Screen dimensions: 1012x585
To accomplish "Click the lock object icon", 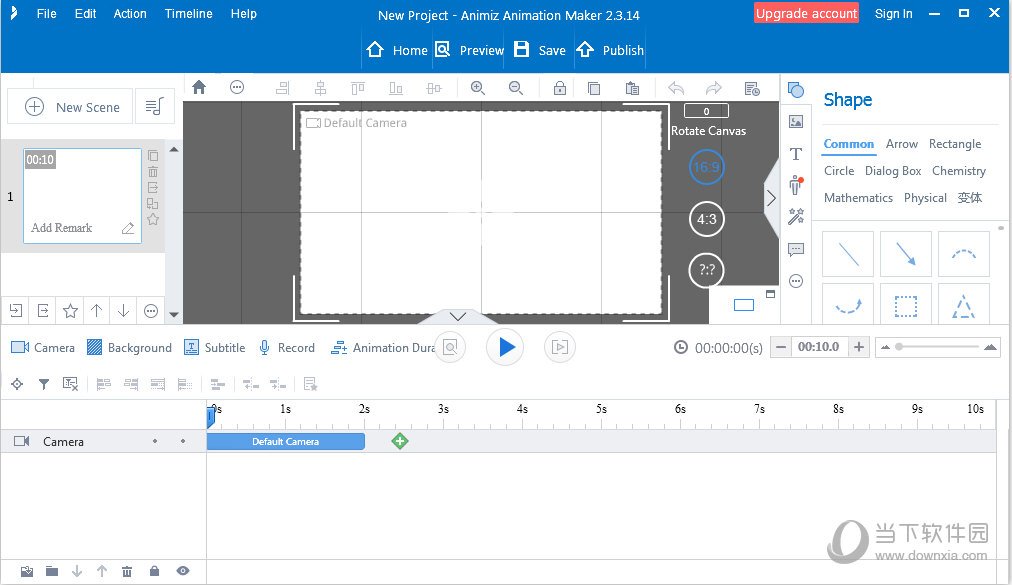I will point(560,88).
